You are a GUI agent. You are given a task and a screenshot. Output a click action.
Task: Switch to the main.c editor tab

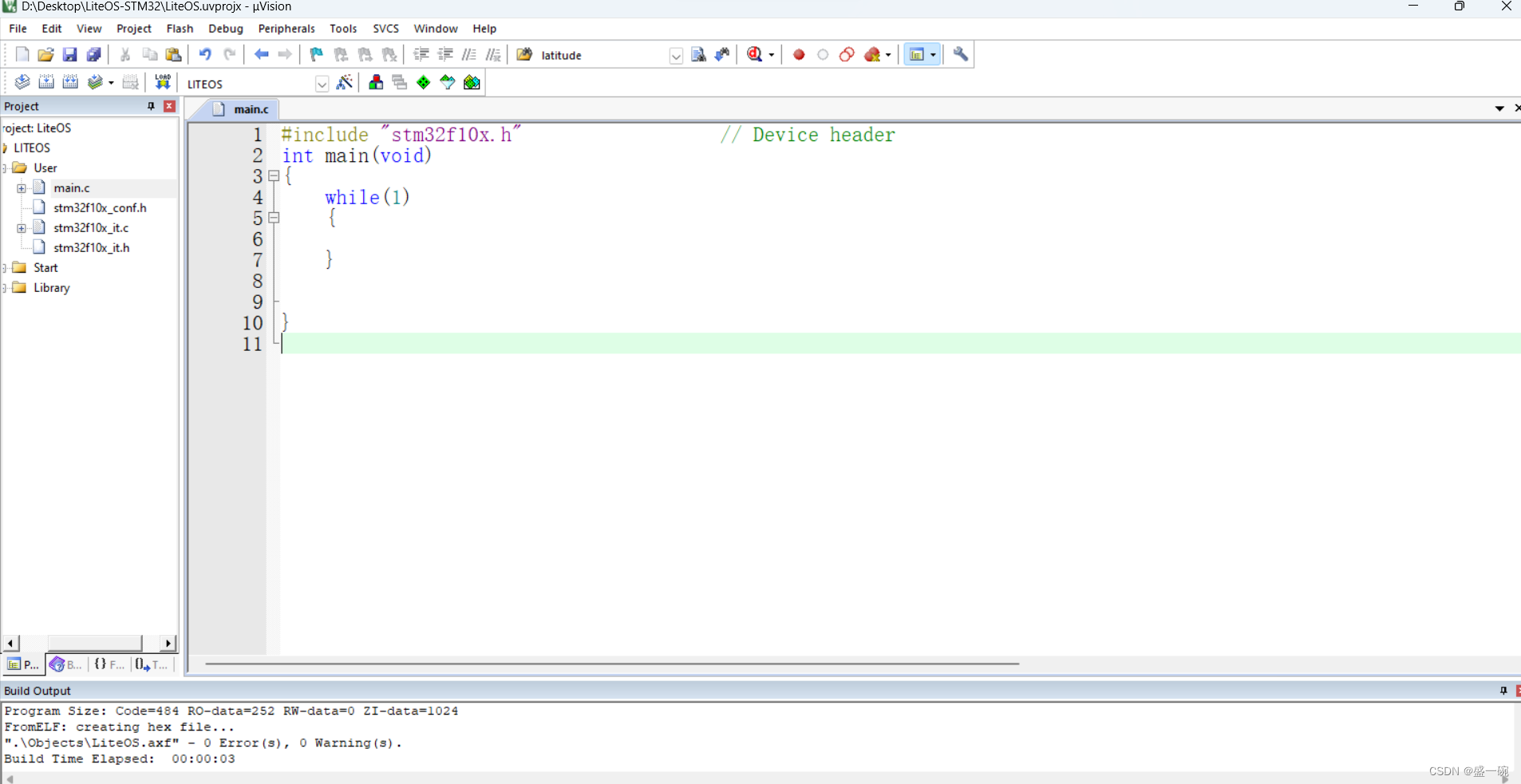tap(250, 109)
